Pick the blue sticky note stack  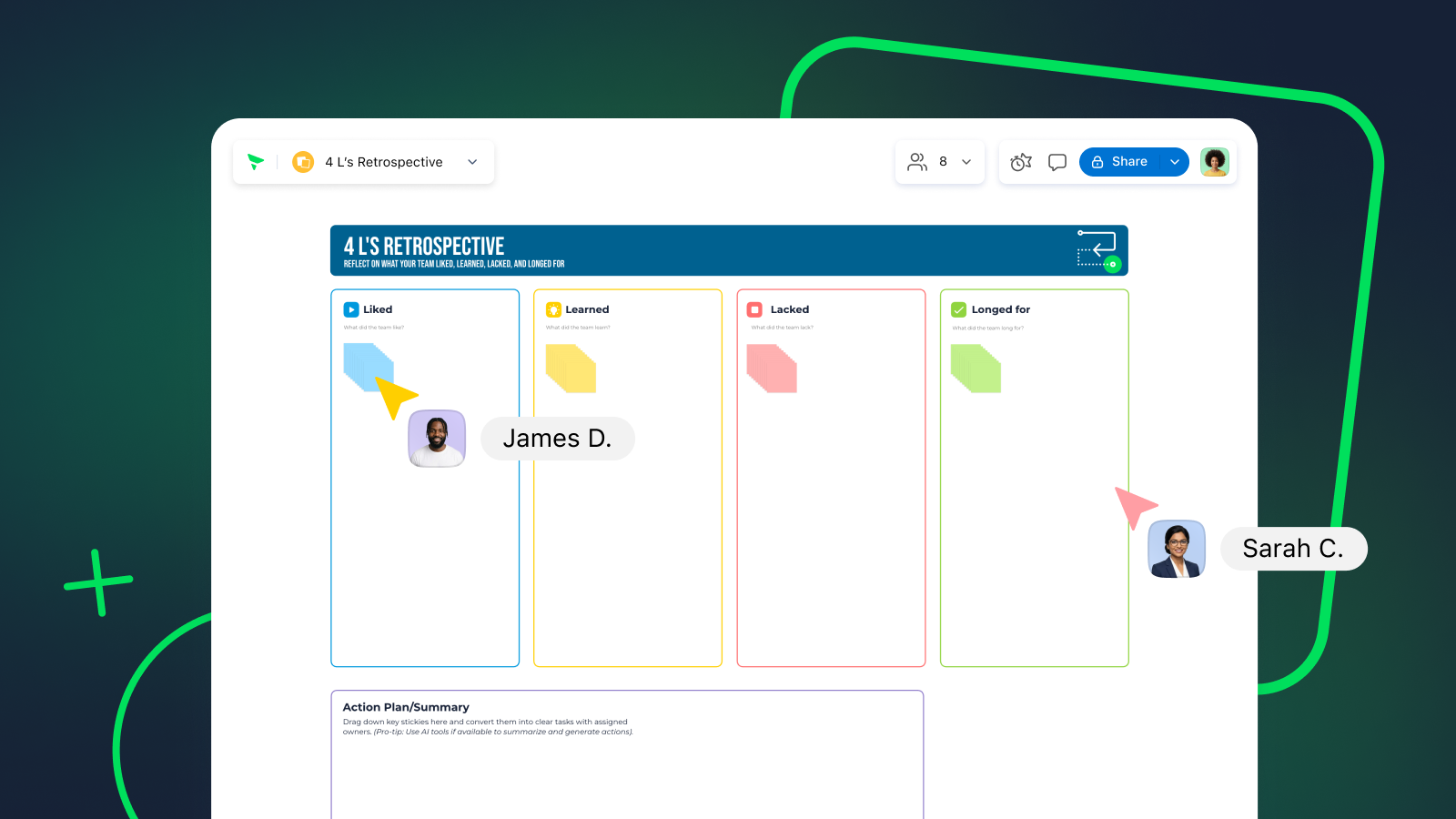[x=369, y=368]
